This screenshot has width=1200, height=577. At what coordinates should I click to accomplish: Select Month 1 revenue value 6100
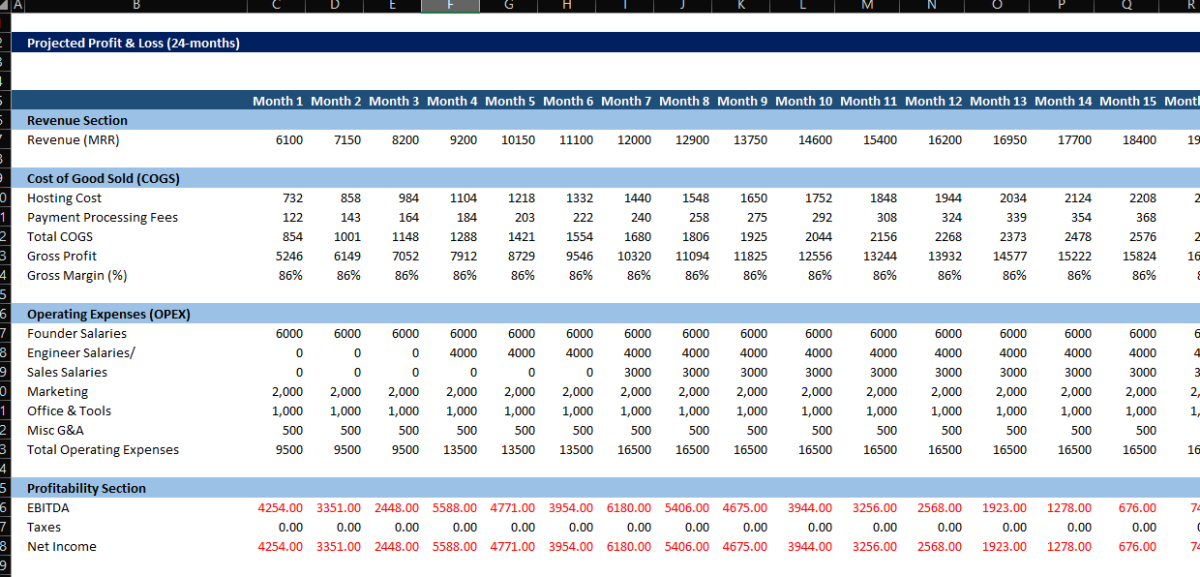point(288,140)
